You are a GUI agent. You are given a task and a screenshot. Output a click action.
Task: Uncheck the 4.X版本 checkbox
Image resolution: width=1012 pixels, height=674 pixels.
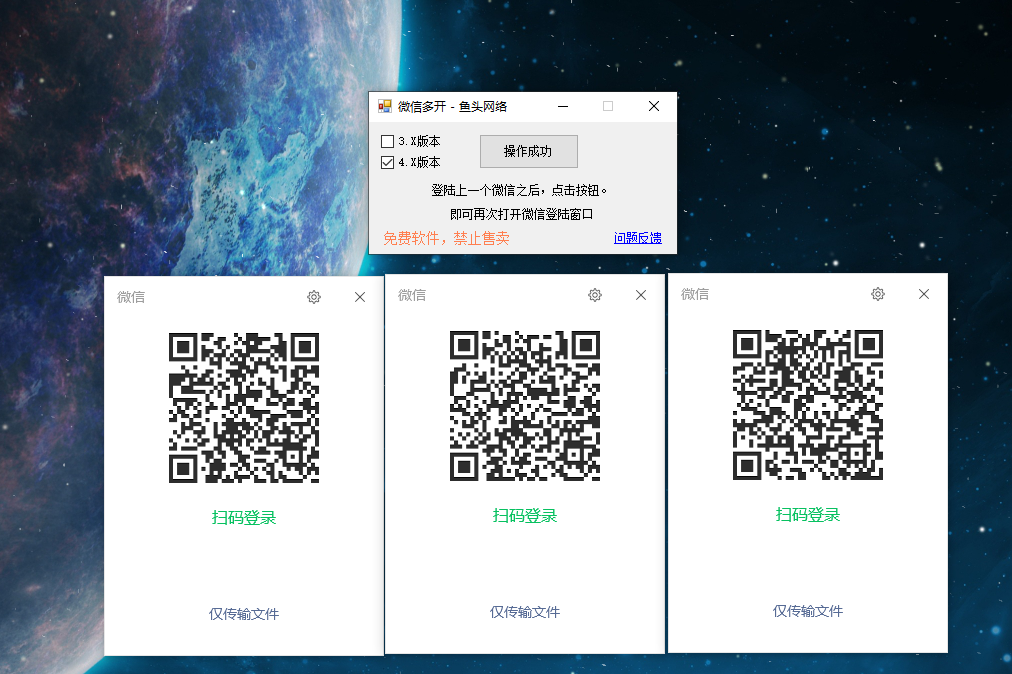[387, 162]
